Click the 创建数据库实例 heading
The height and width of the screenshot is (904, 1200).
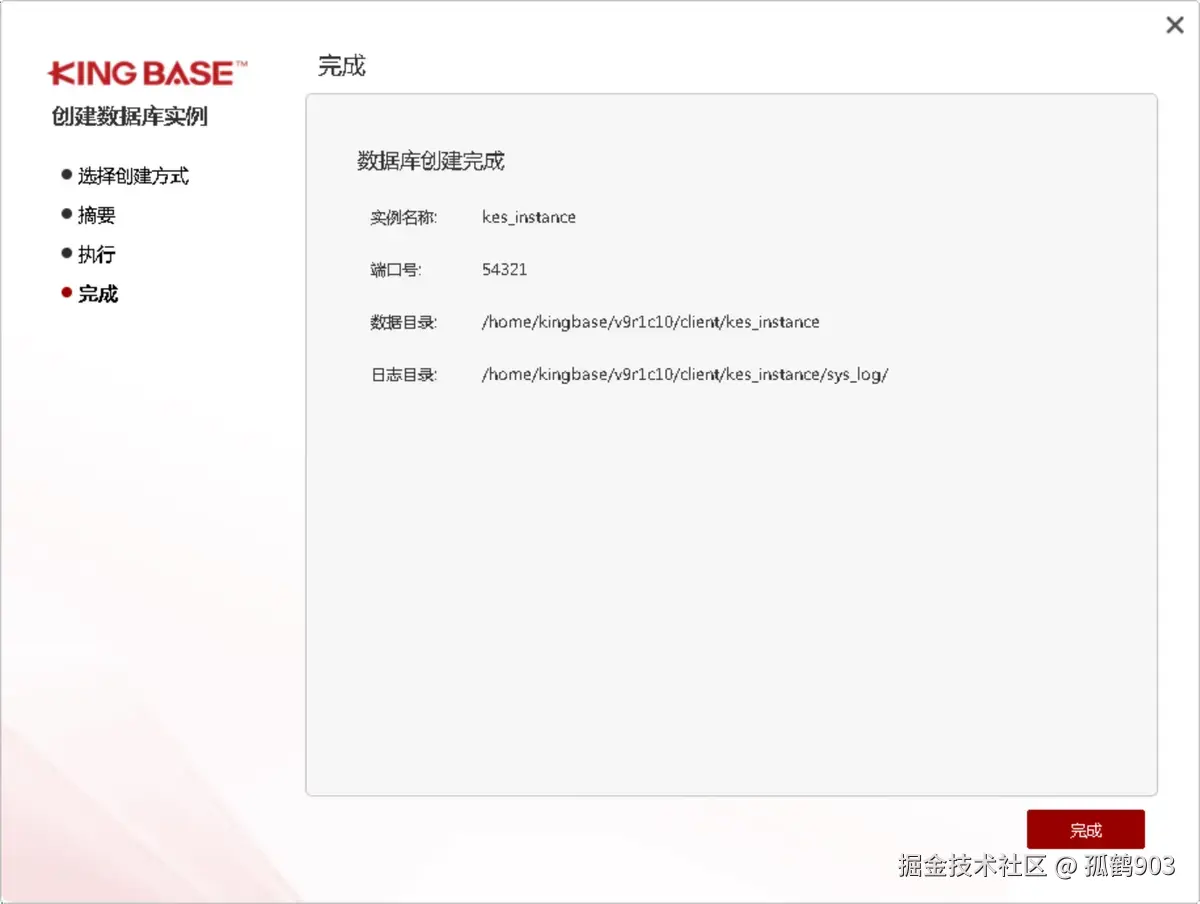point(129,116)
